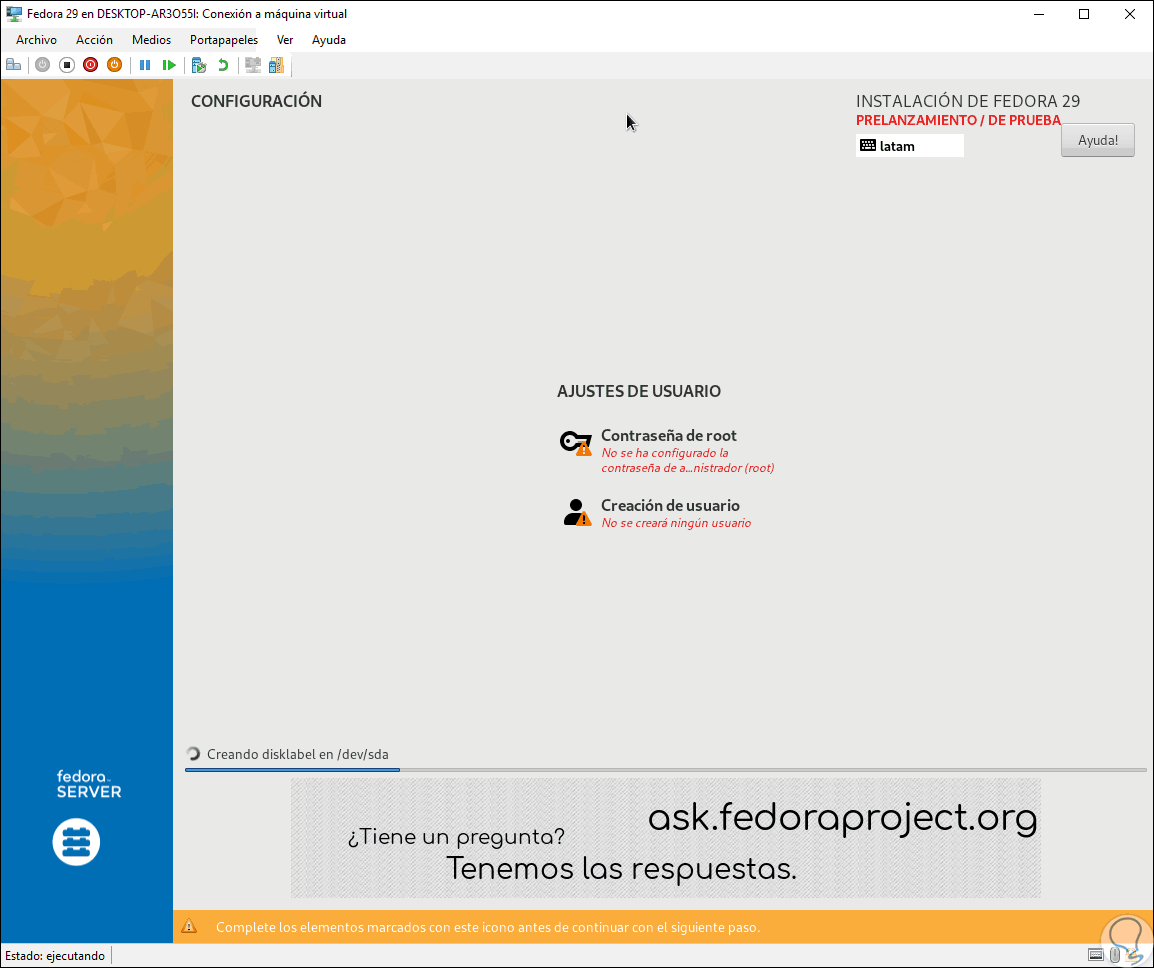Click the mouse status icon in status bar
1154x968 pixels.
click(1115, 955)
